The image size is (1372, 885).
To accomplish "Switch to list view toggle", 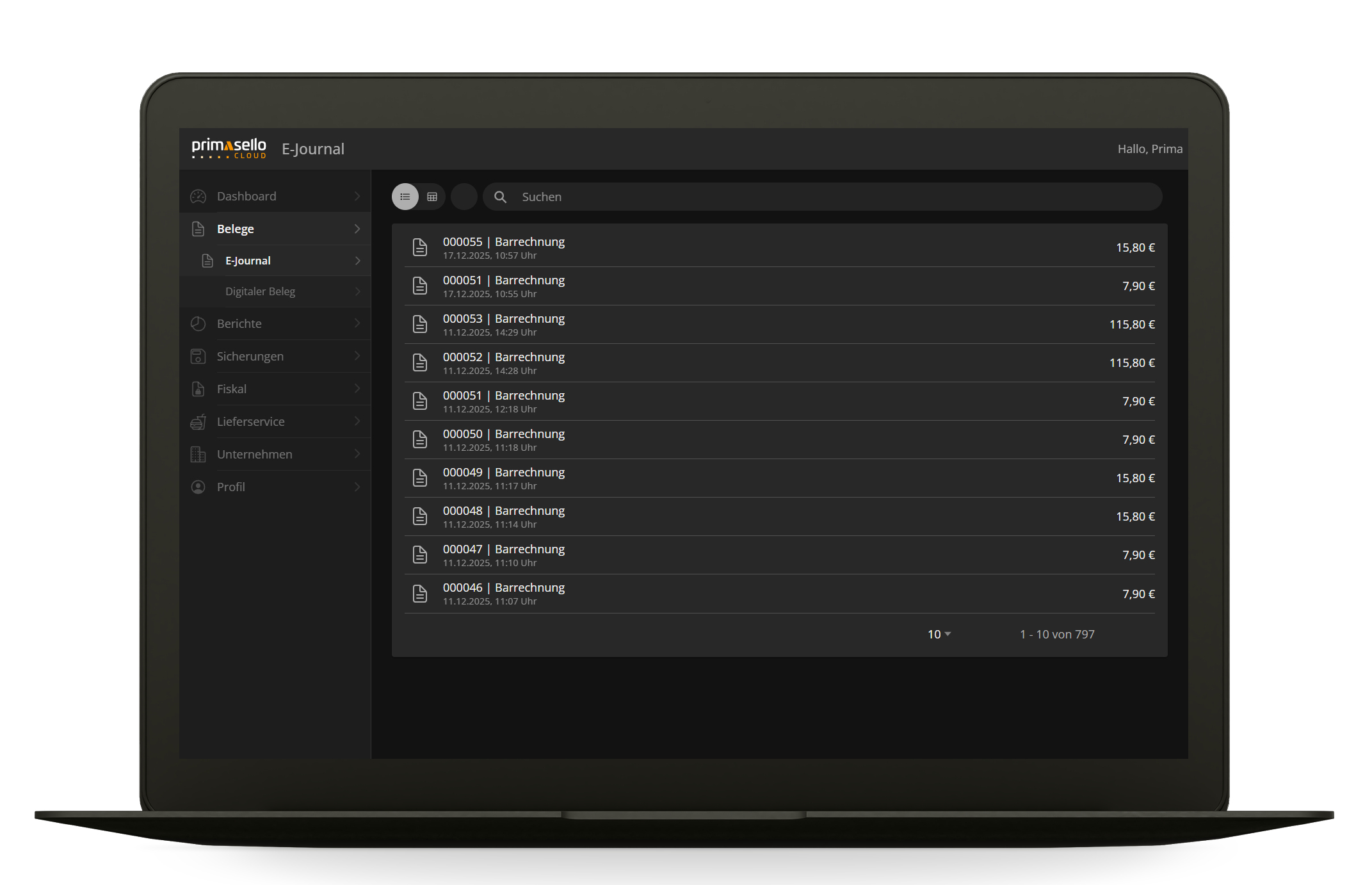I will pos(405,197).
